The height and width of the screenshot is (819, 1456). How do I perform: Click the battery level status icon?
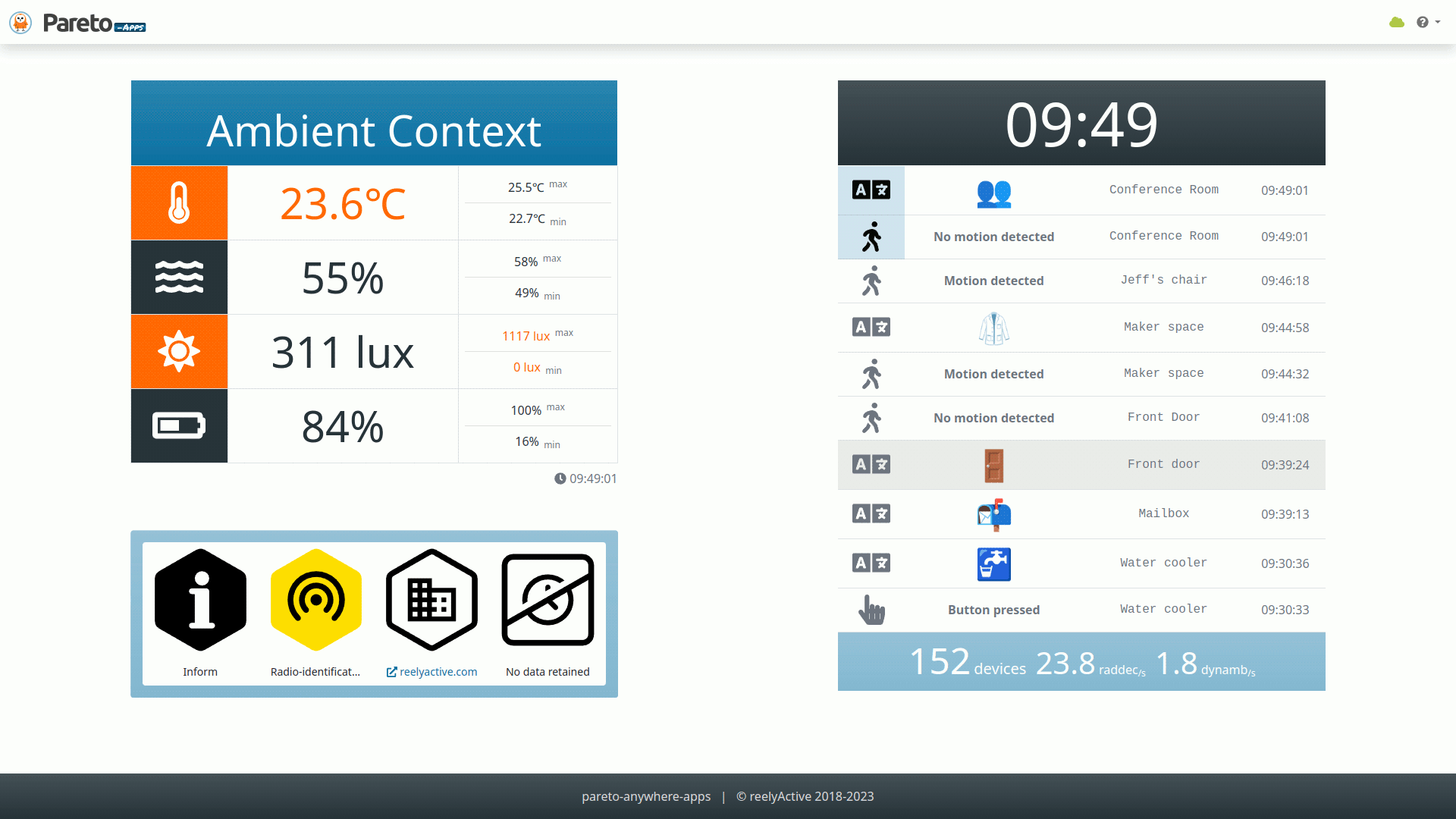180,425
